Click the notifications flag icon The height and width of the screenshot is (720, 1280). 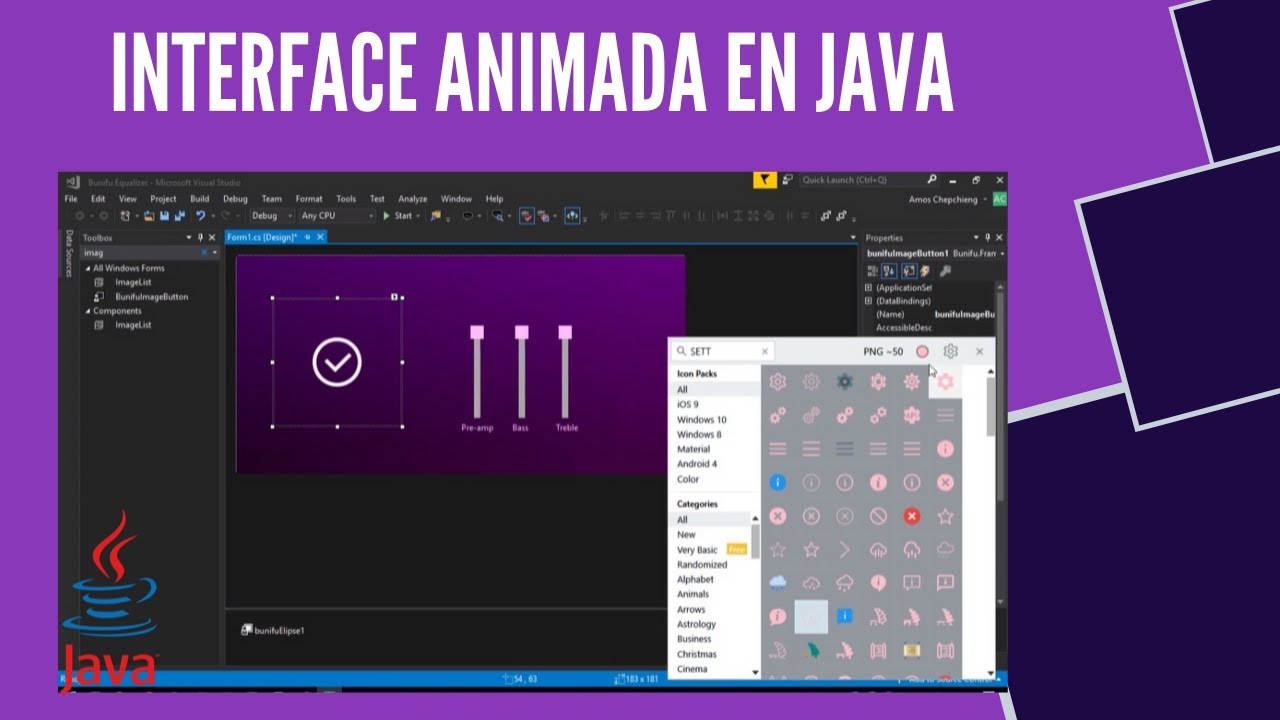765,180
